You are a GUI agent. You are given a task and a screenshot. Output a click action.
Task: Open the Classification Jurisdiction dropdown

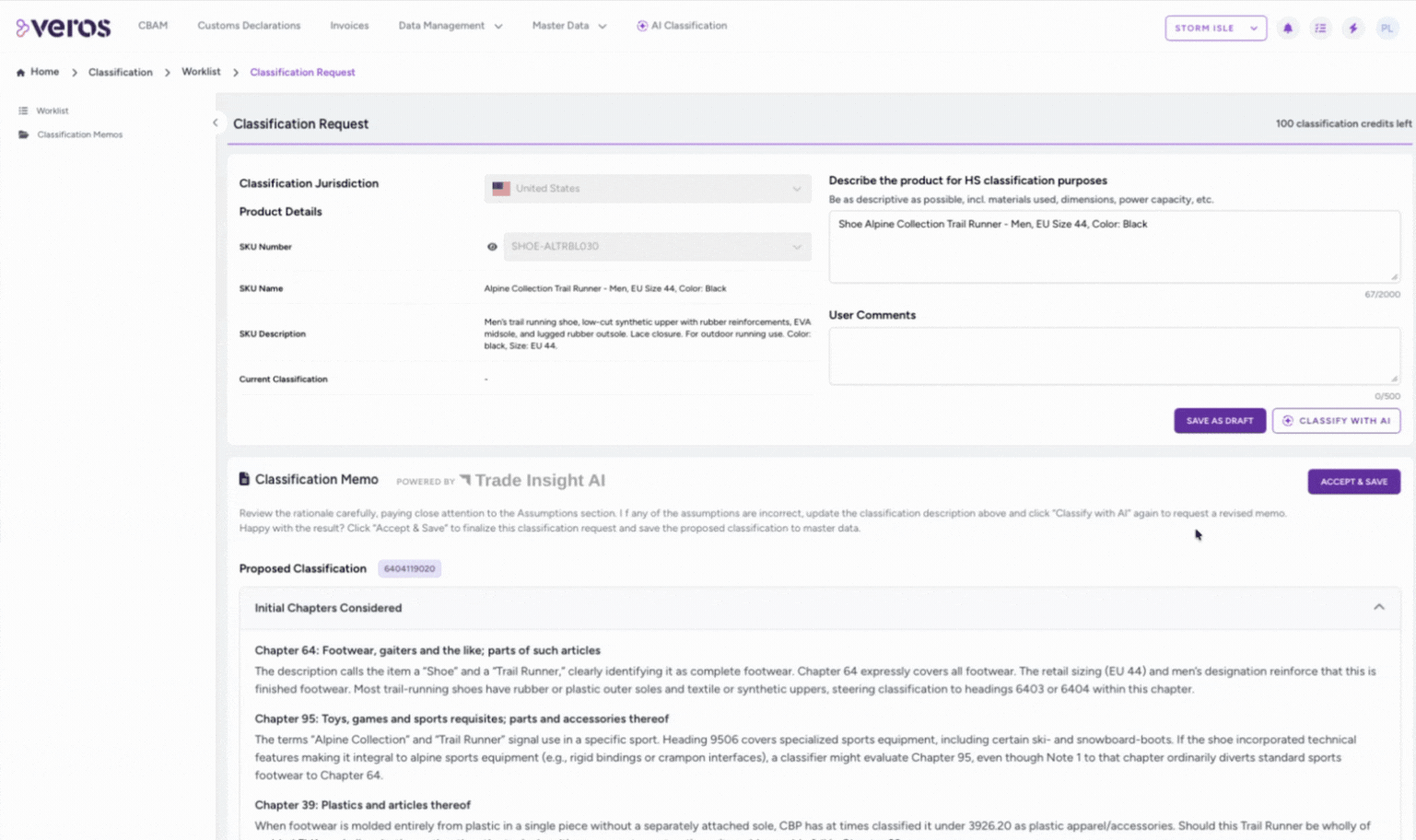647,189
